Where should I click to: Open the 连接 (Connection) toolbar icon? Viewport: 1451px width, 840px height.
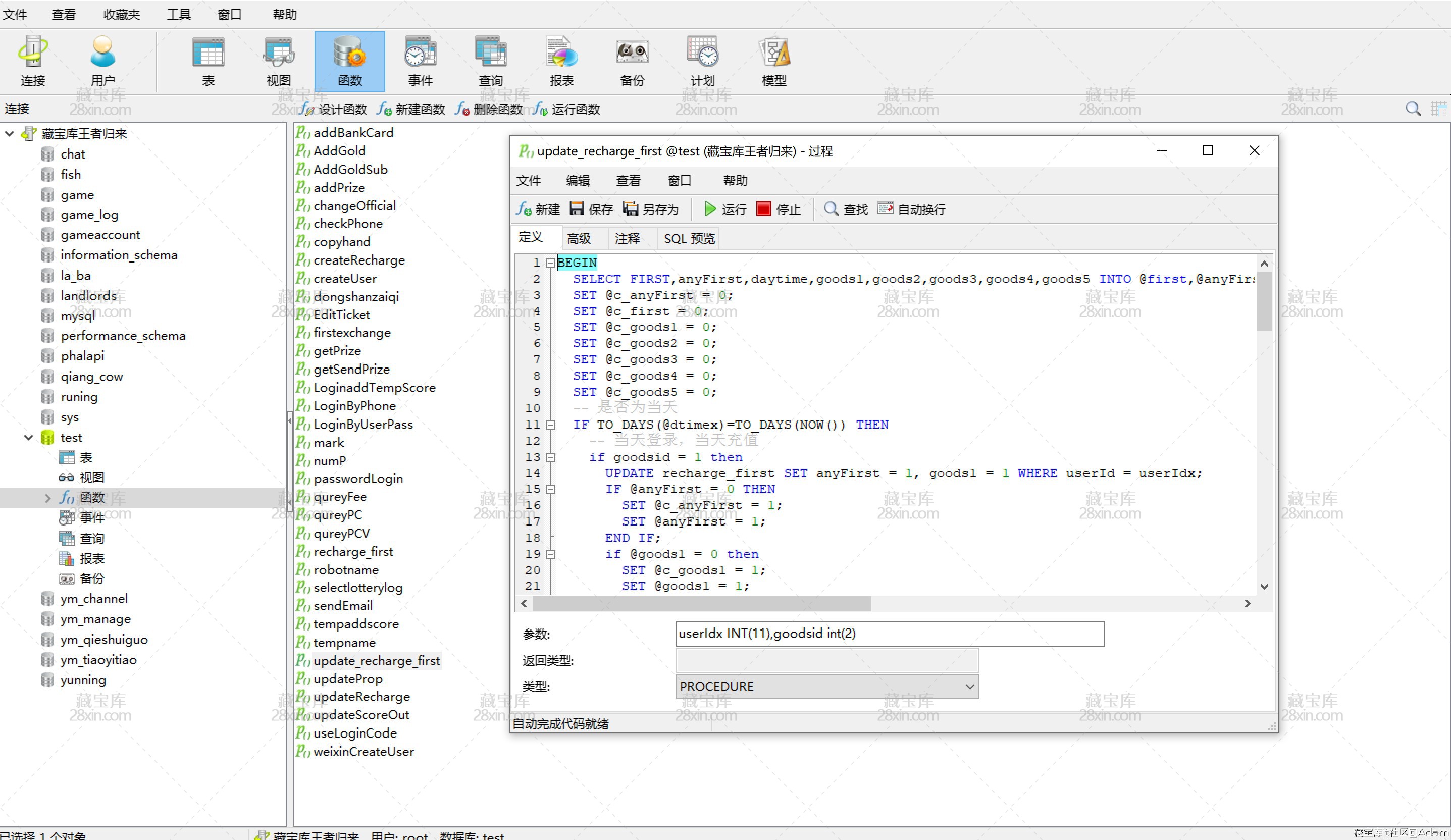pyautogui.click(x=32, y=61)
